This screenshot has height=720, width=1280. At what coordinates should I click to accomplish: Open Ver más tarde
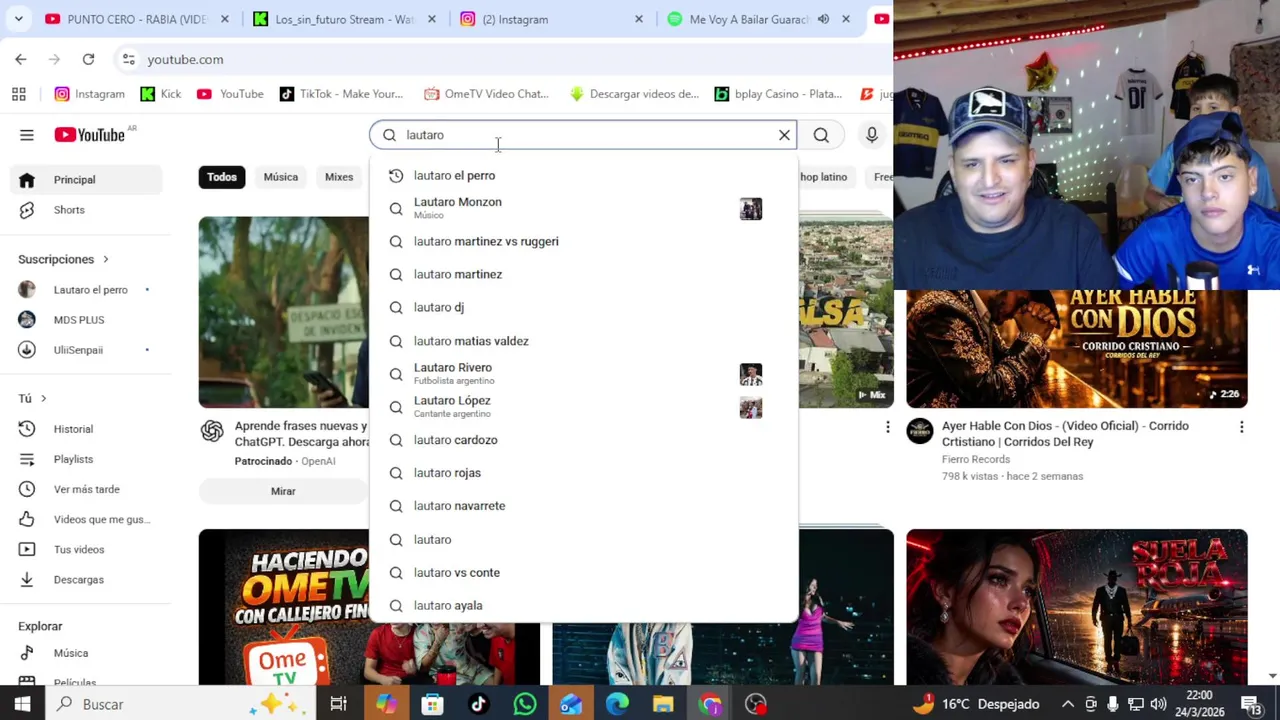86,489
